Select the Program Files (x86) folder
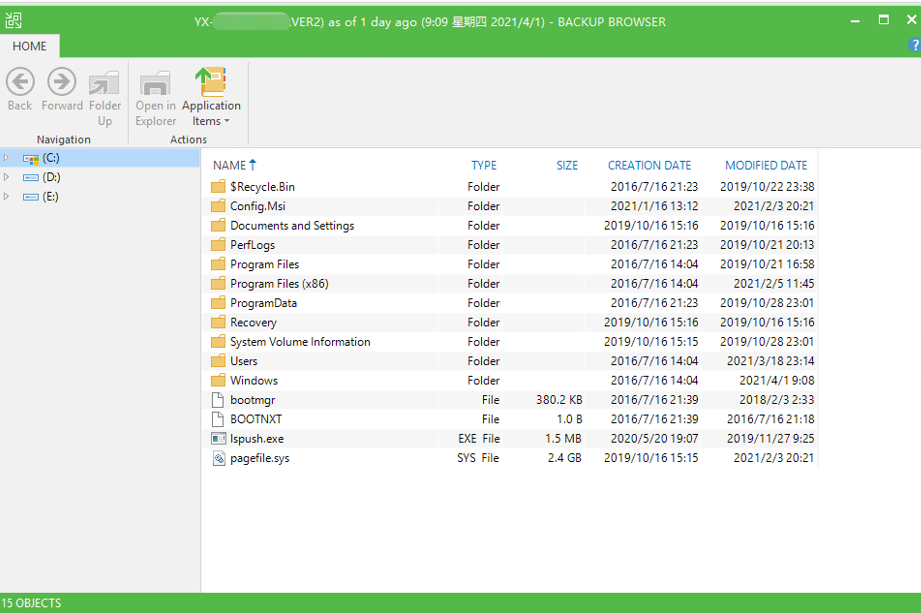The width and height of the screenshot is (921, 613). point(279,284)
